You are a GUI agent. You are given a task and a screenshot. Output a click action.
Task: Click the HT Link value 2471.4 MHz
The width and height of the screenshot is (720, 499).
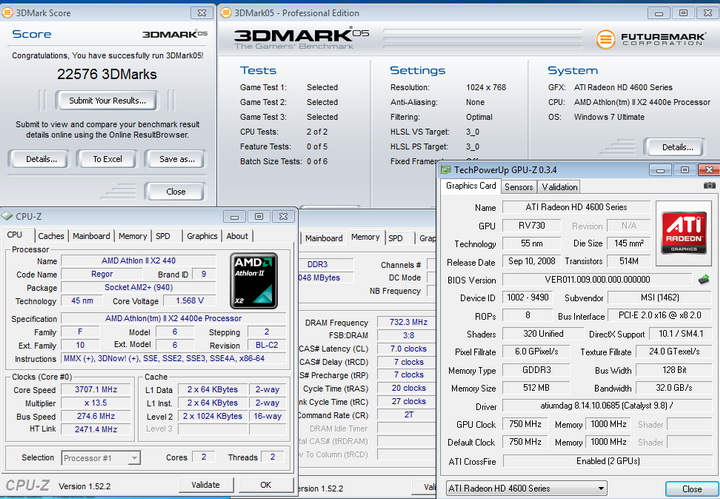pos(96,430)
